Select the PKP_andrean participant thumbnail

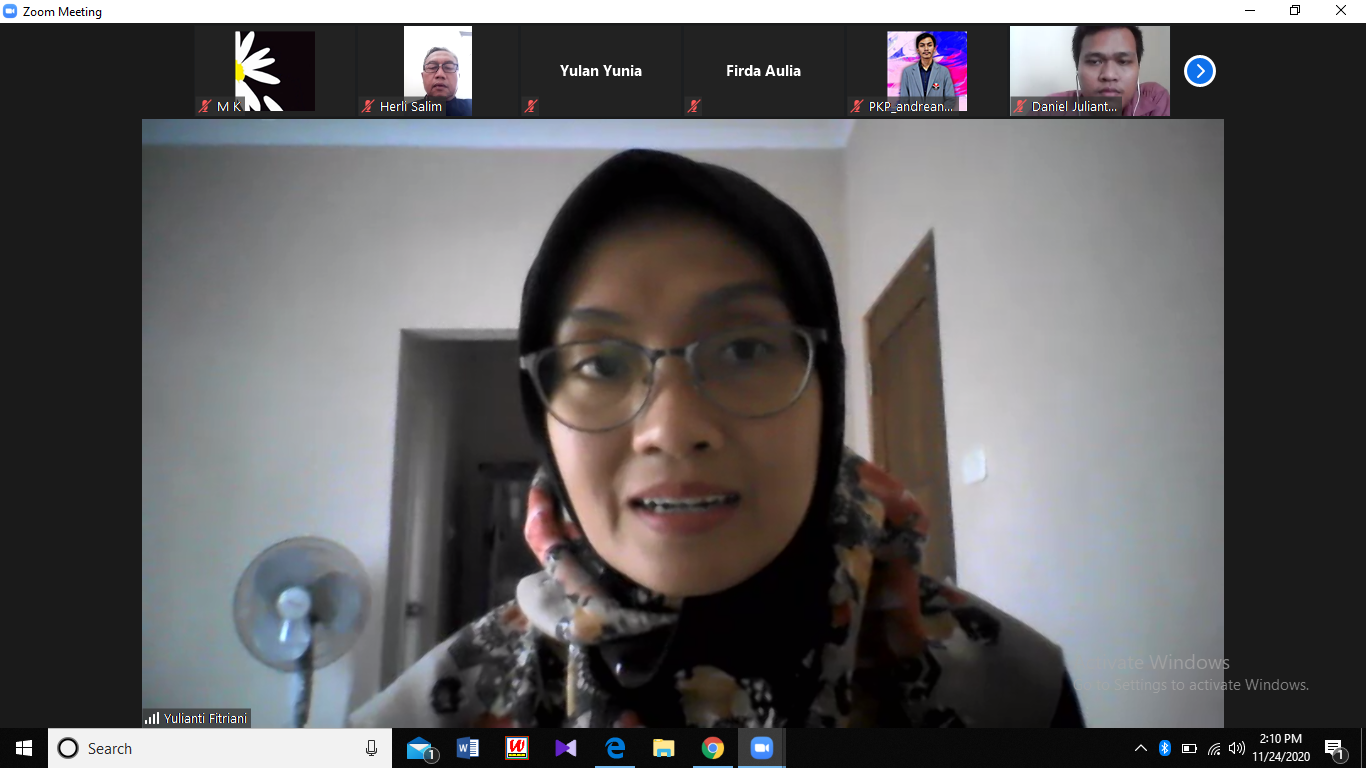coord(926,70)
